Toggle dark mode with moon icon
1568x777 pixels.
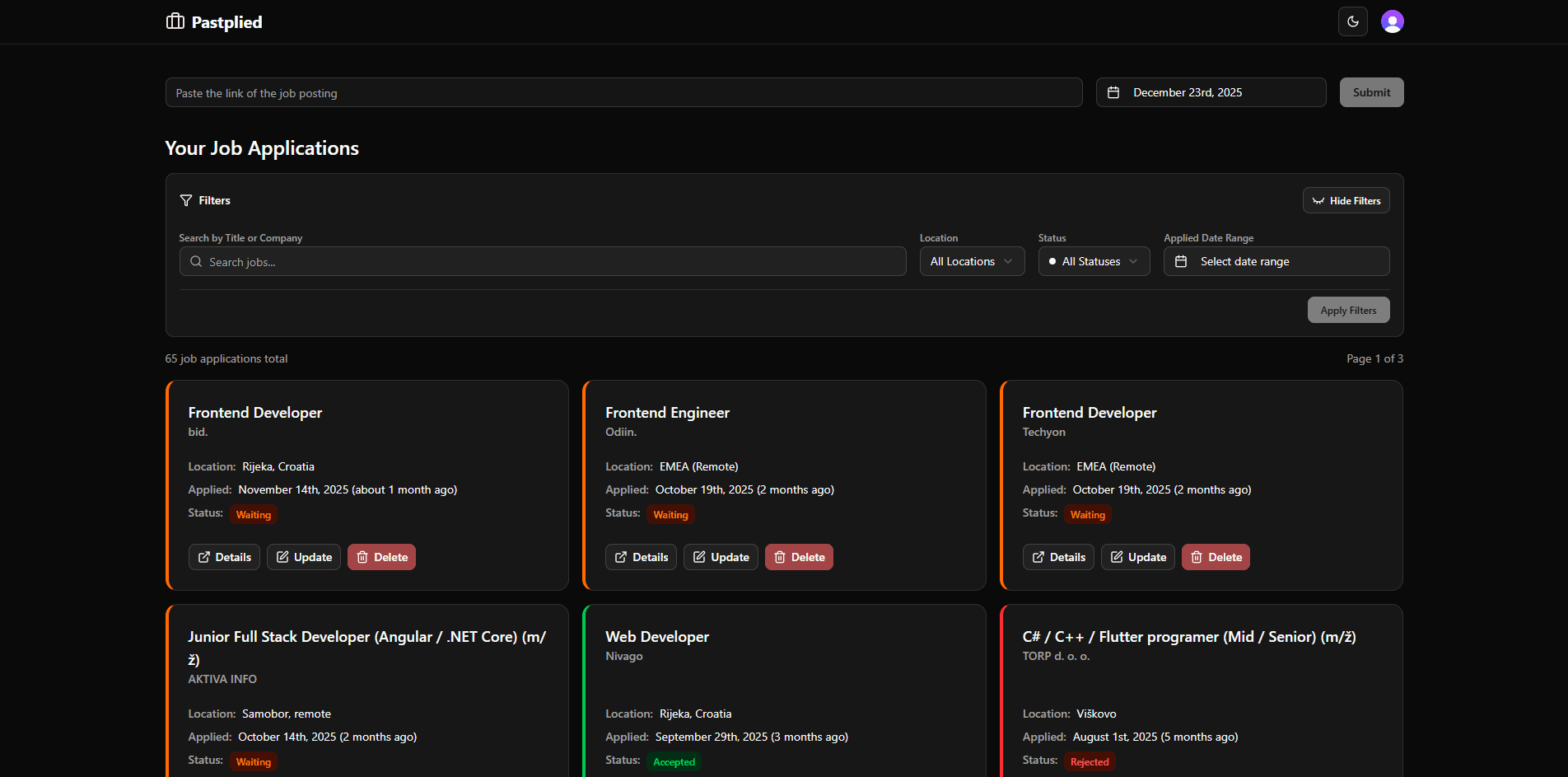(x=1352, y=21)
